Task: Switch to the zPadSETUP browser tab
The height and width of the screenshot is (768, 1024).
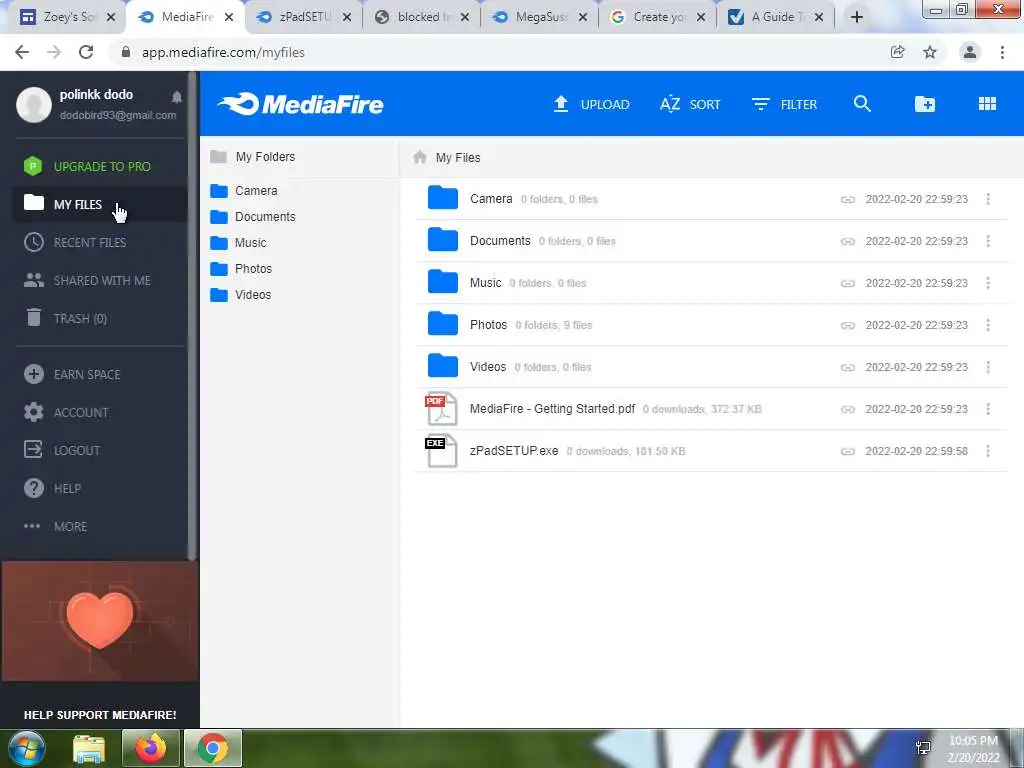Action: [304, 17]
